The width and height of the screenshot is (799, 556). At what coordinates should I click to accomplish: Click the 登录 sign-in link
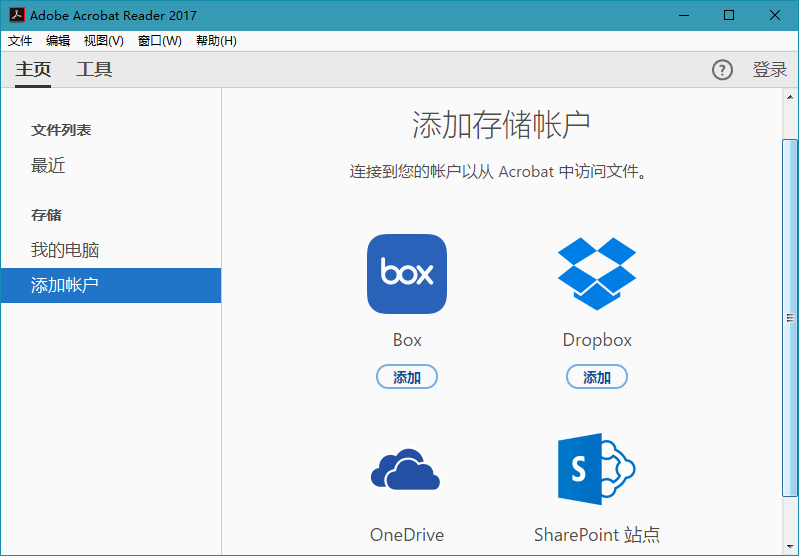(x=770, y=70)
